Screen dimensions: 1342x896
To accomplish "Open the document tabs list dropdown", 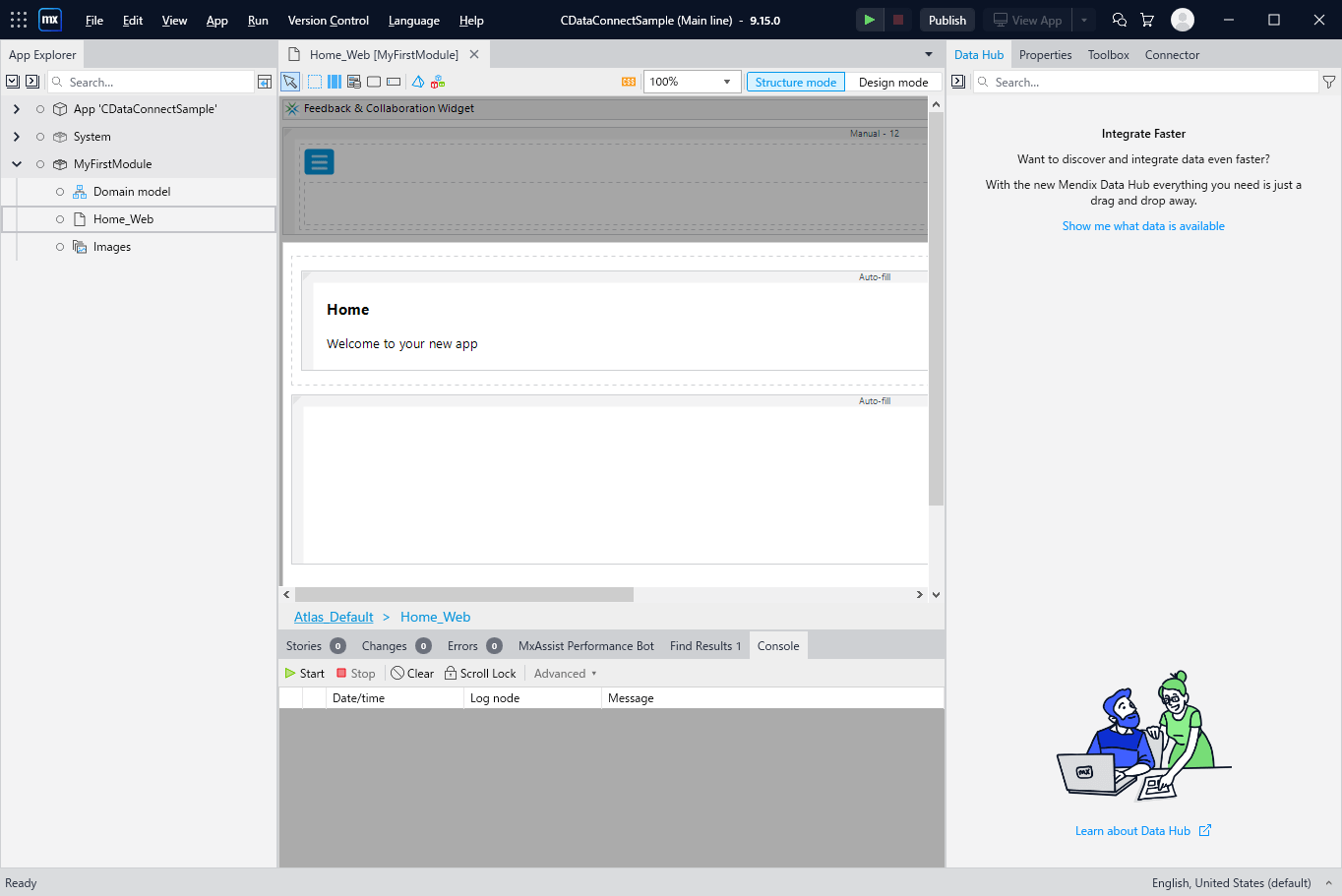I will coord(929,55).
